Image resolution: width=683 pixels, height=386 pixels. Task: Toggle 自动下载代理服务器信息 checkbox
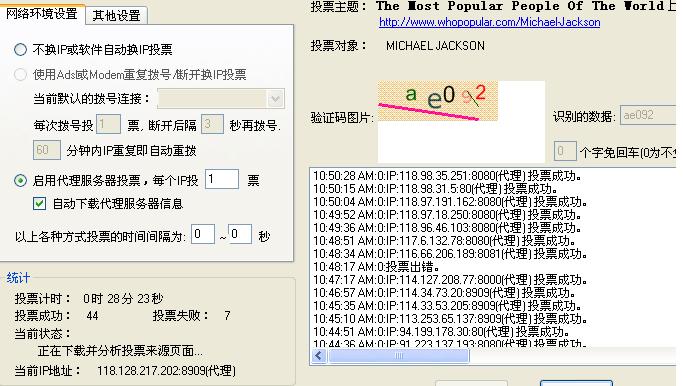tap(40, 203)
